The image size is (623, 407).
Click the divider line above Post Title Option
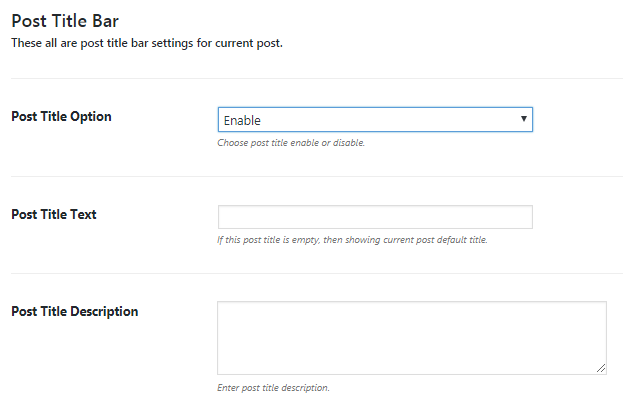pyautogui.click(x=311, y=79)
